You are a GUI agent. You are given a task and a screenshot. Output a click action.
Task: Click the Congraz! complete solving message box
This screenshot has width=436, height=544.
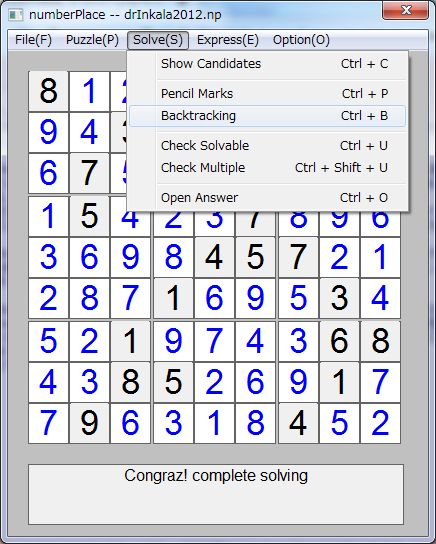(x=216, y=494)
